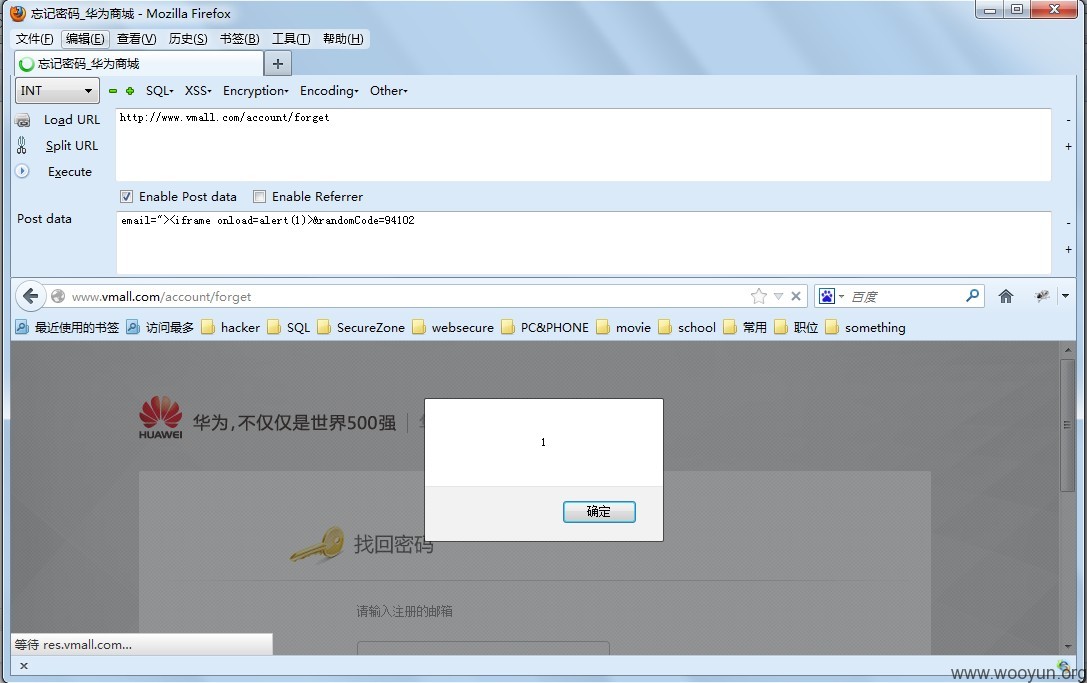This screenshot has height=683, width=1087.
Task: Click the scrollbar up arrow
Action: click(1067, 350)
